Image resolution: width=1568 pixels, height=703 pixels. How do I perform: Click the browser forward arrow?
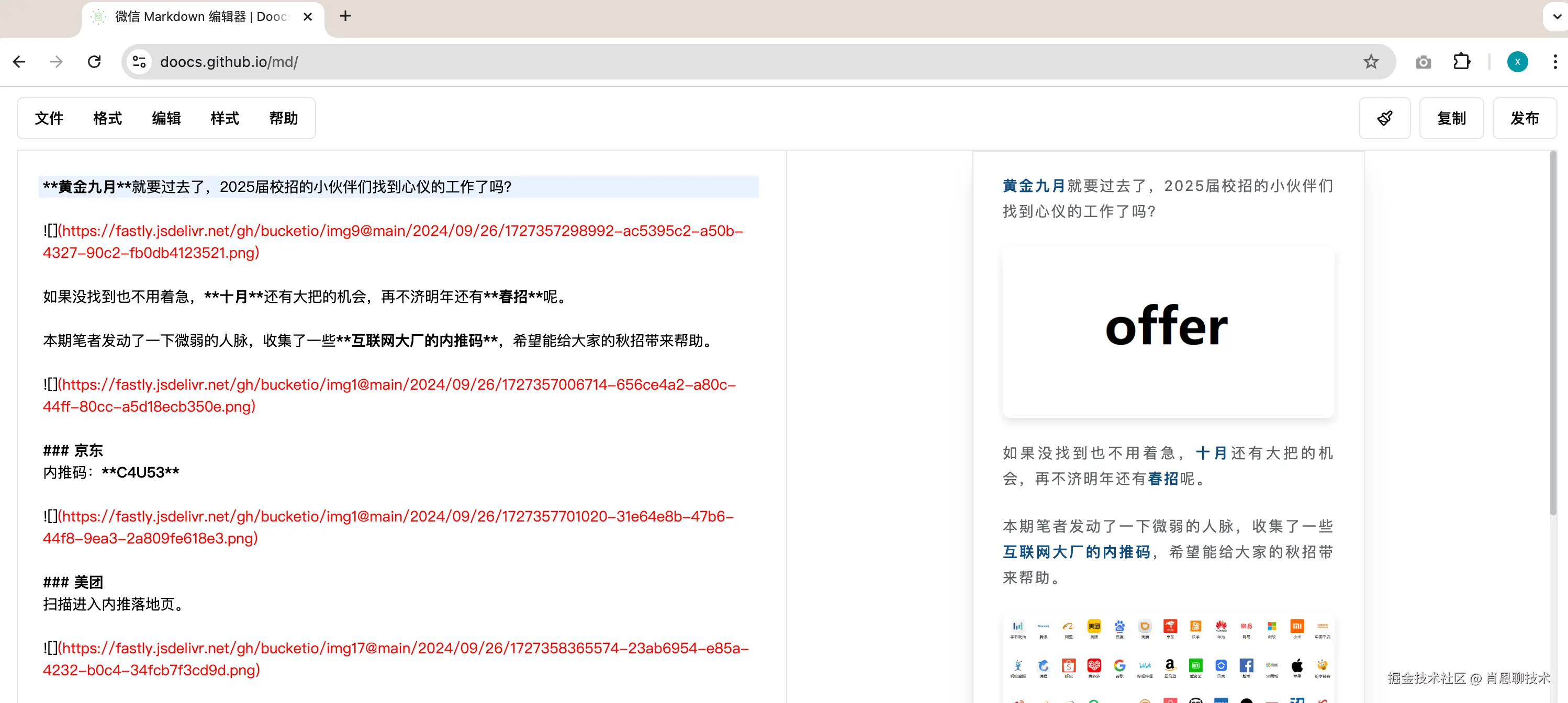click(57, 61)
